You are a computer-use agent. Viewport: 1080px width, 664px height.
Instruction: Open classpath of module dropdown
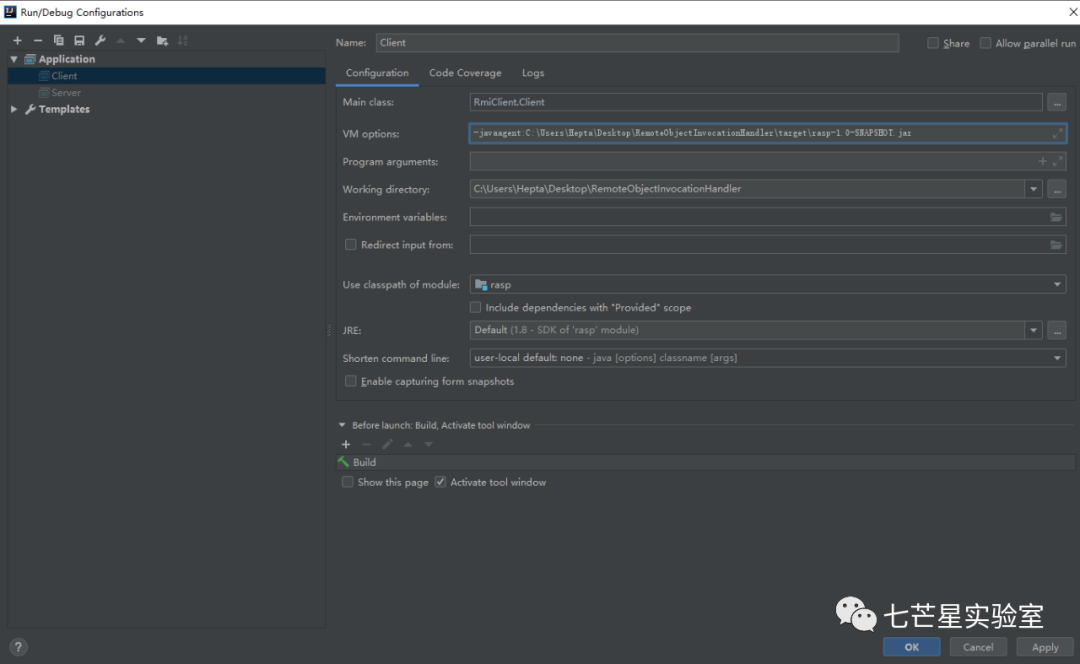(1057, 284)
